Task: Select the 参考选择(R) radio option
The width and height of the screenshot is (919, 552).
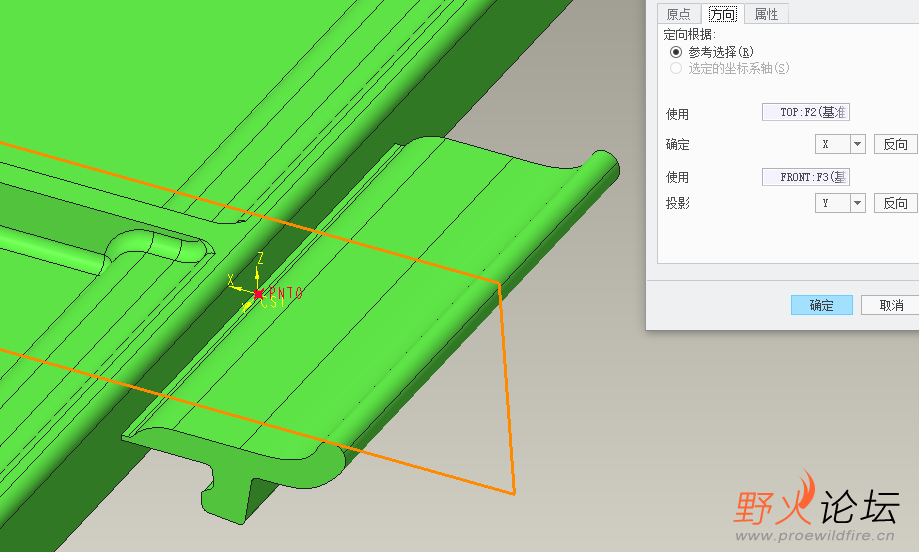Action: point(676,52)
